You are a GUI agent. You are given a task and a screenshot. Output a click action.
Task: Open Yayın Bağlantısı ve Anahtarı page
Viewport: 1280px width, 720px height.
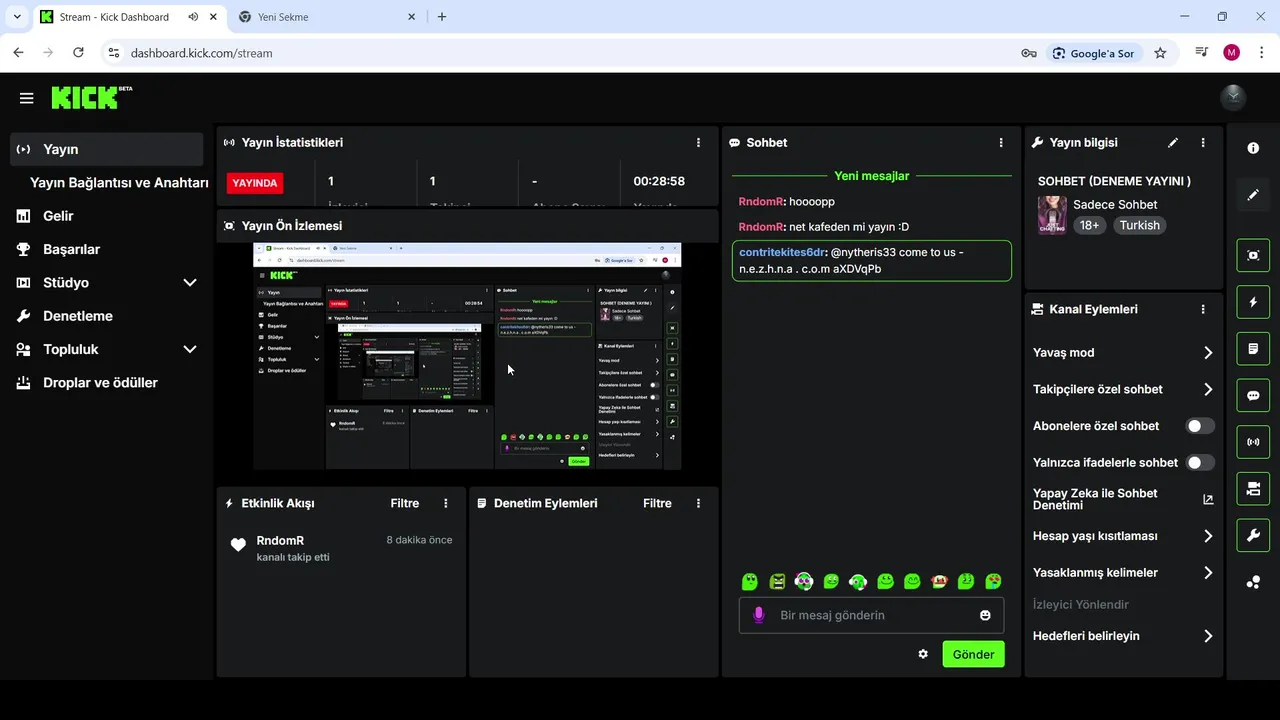point(119,183)
